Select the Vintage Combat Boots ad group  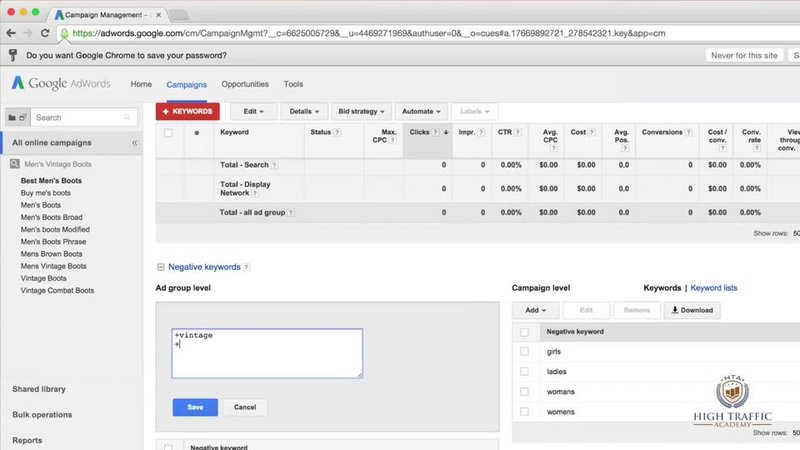57,291
